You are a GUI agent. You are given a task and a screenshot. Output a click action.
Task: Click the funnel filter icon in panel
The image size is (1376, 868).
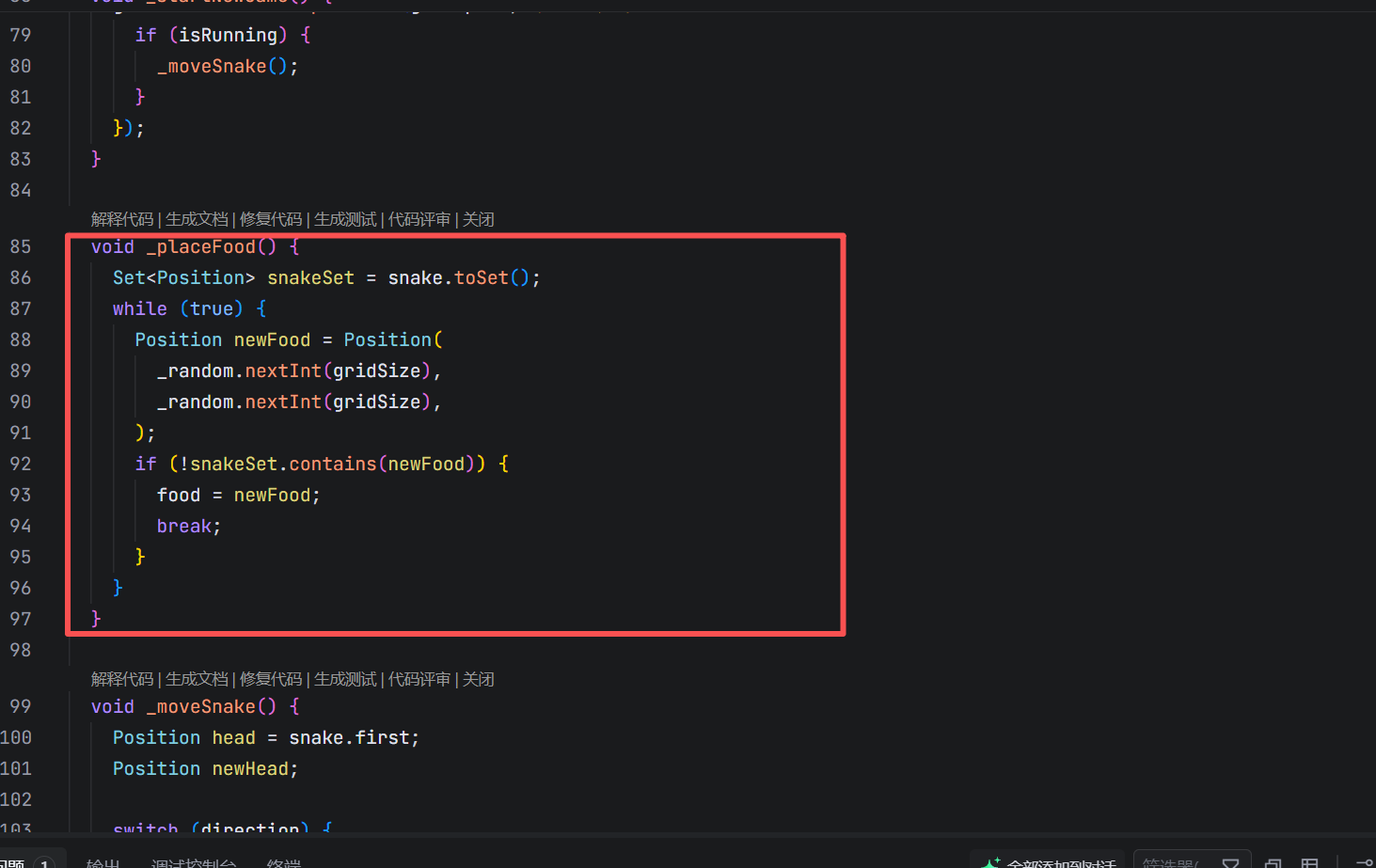click(x=1230, y=862)
